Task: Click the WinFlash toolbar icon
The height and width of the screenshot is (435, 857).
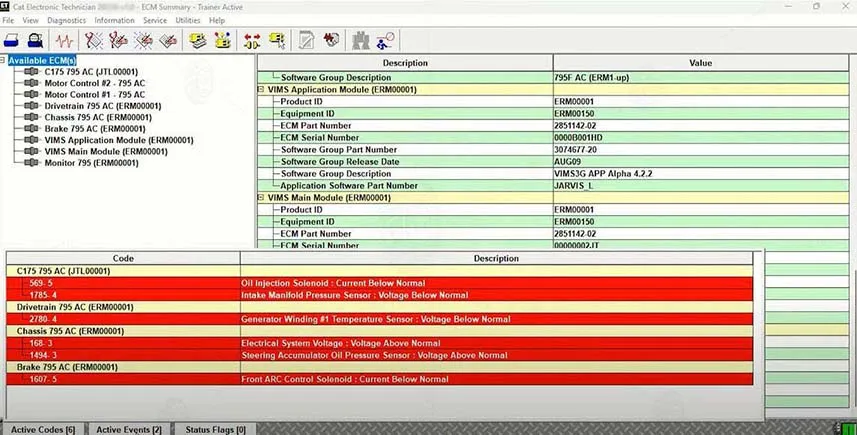Action: (x=276, y=41)
